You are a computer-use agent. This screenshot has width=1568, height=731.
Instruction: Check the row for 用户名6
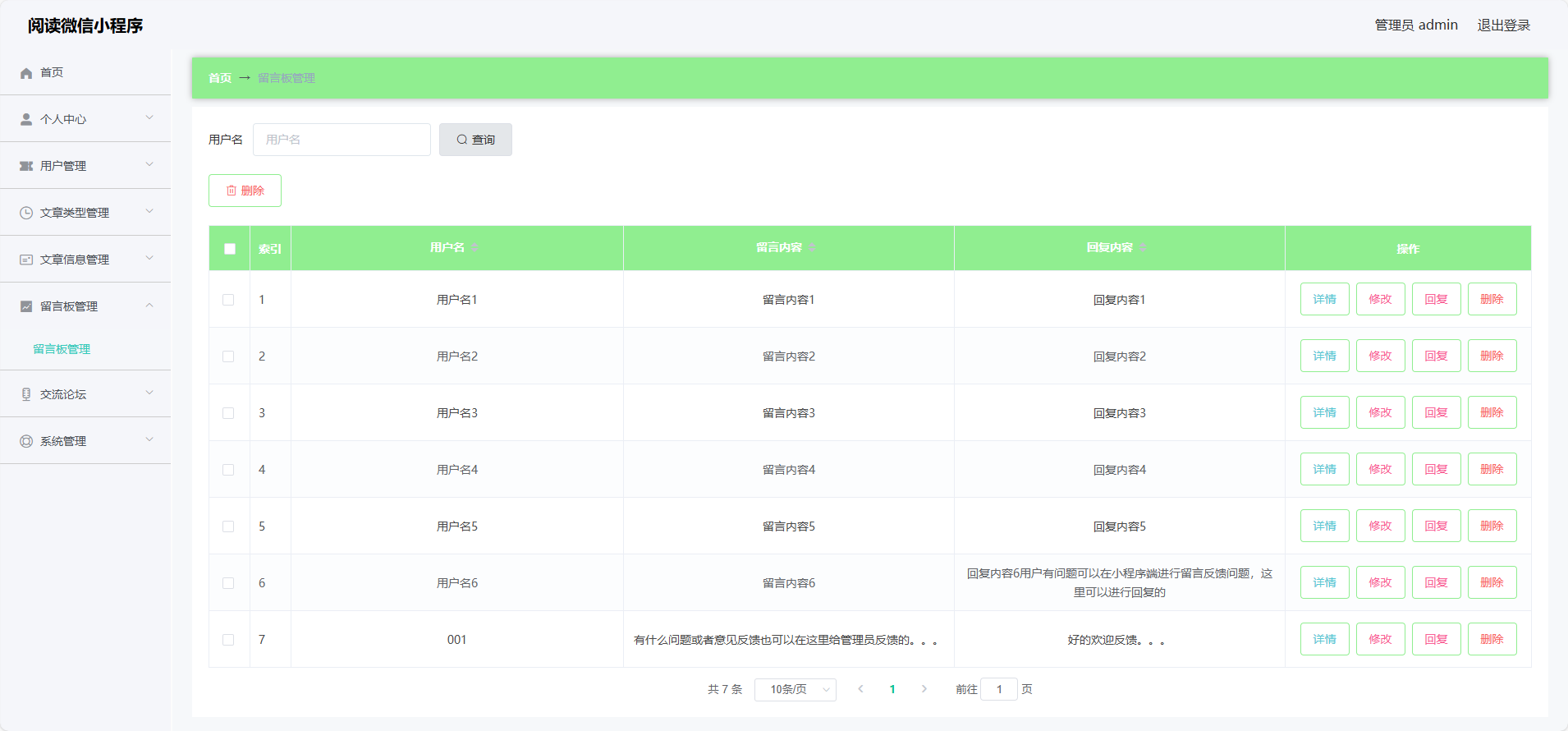(228, 583)
